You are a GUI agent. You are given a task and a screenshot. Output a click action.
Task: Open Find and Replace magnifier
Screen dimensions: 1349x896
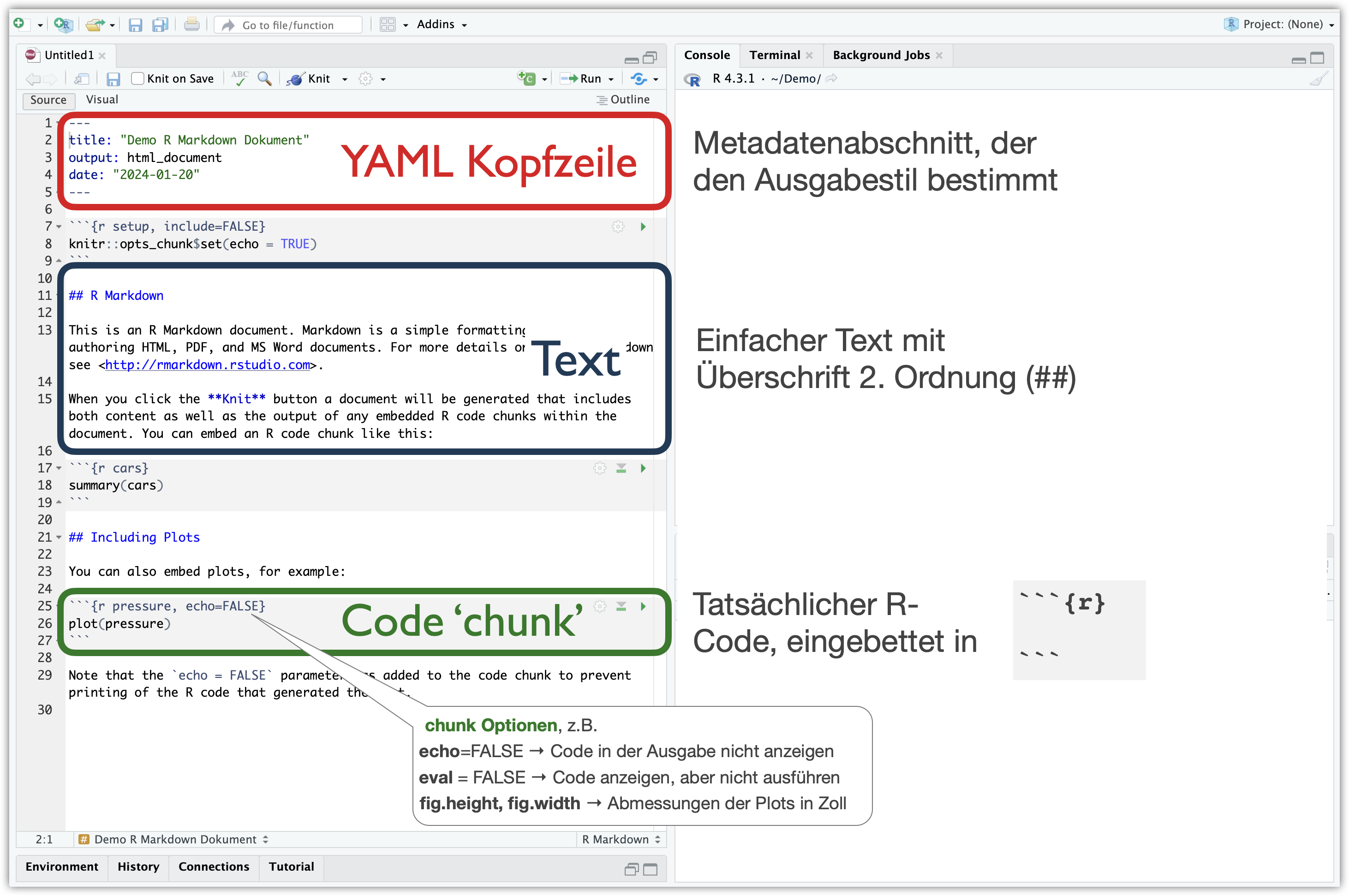264,78
